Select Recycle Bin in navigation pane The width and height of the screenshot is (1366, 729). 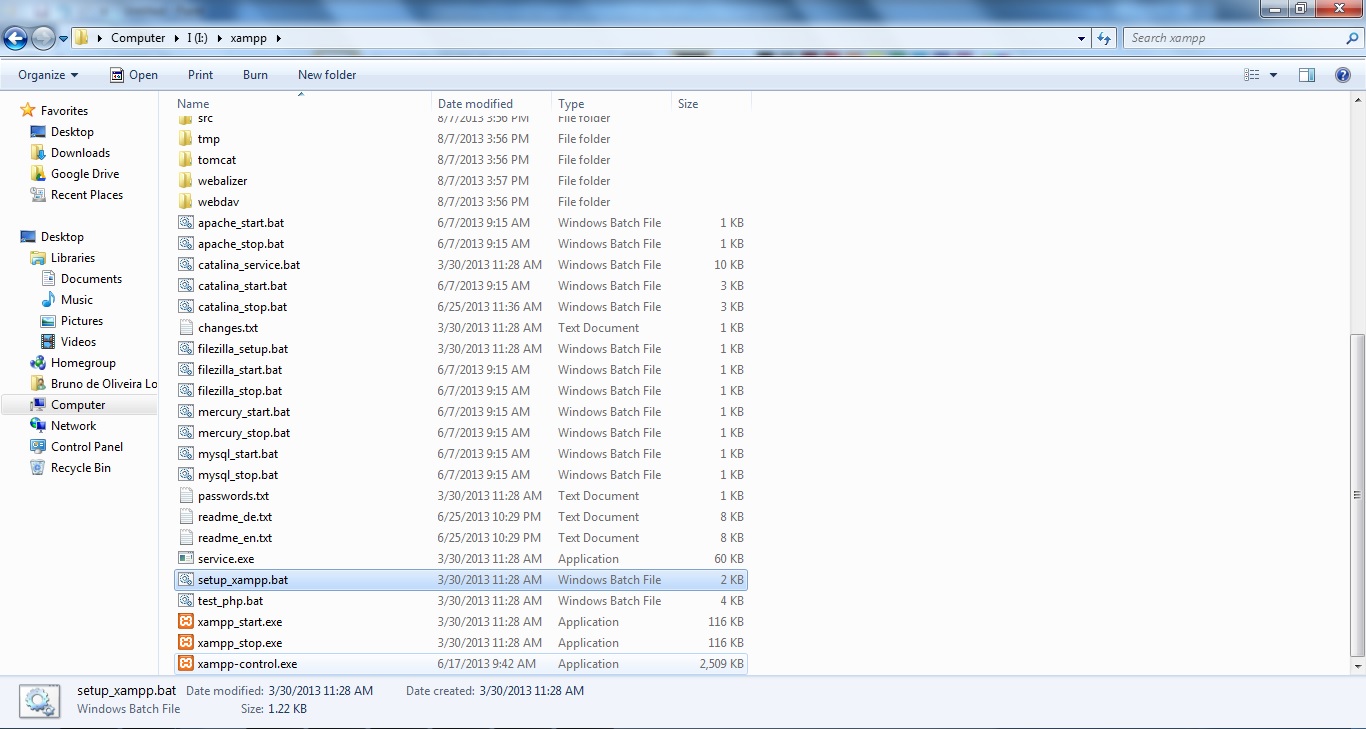(x=80, y=468)
